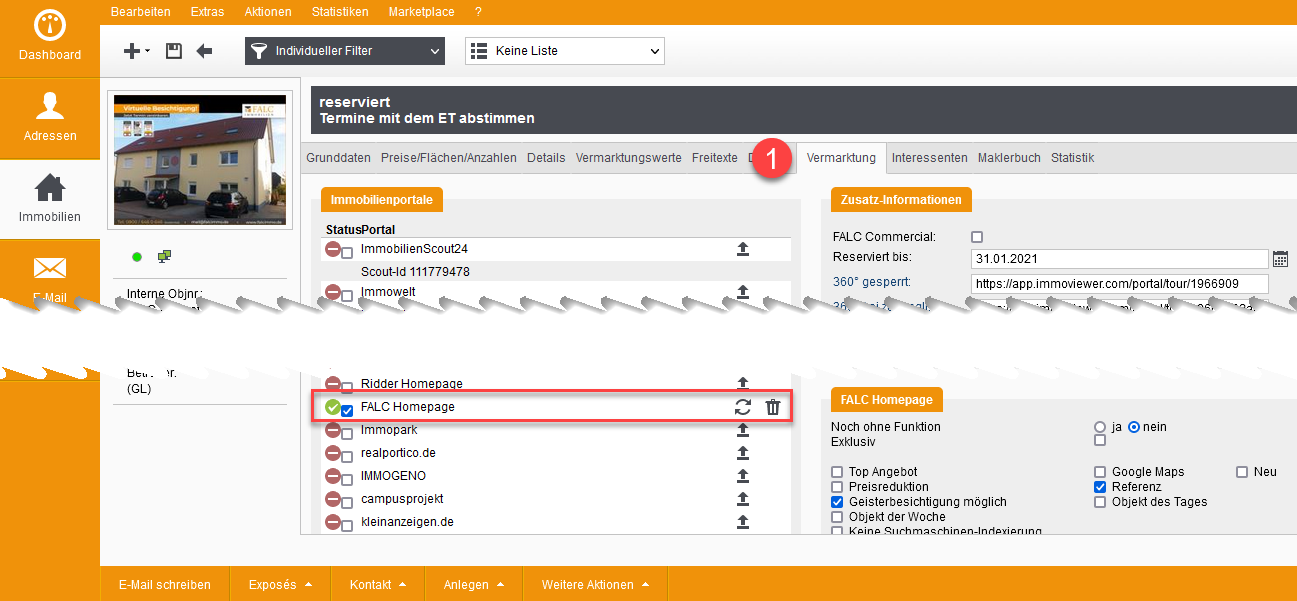Screen dimensions: 1297x601
Task: Switch to the Interessenten tab
Action: point(929,158)
